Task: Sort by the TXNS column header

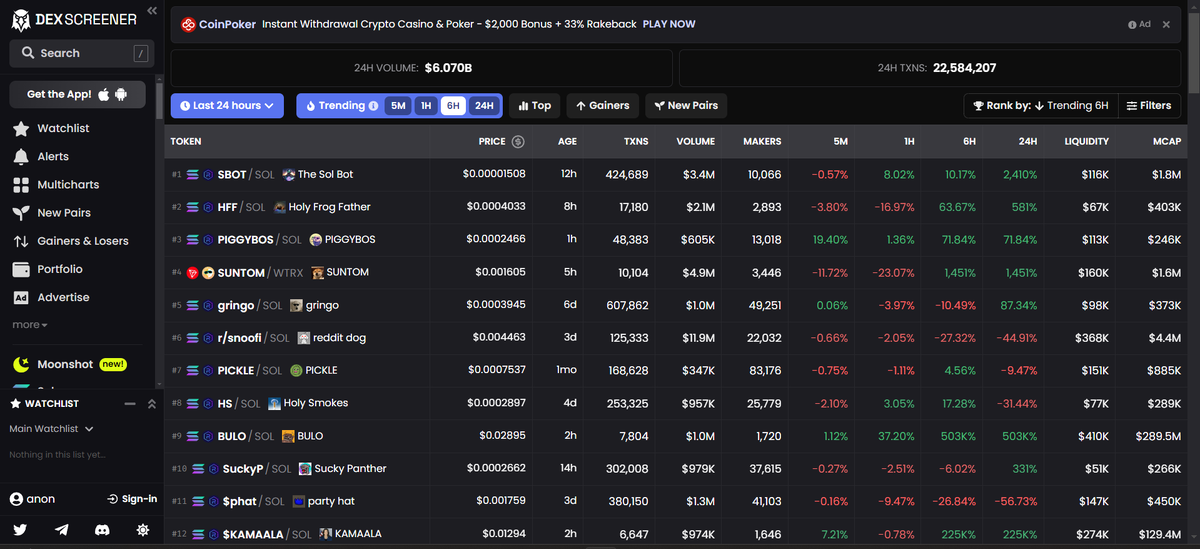Action: coord(635,141)
